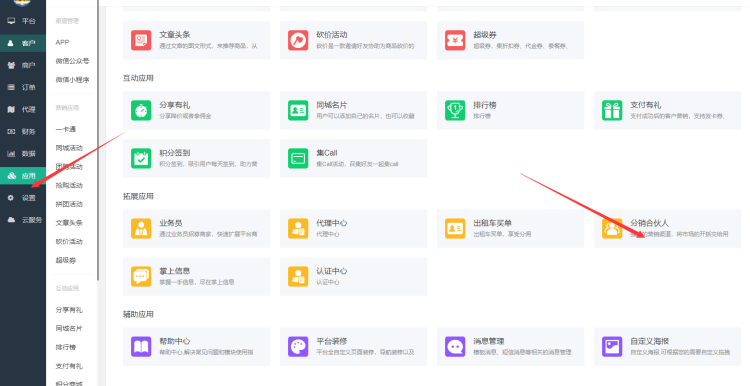Open the 排行榜 trophy icon
Viewport: 750px width, 386px height.
(x=455, y=110)
